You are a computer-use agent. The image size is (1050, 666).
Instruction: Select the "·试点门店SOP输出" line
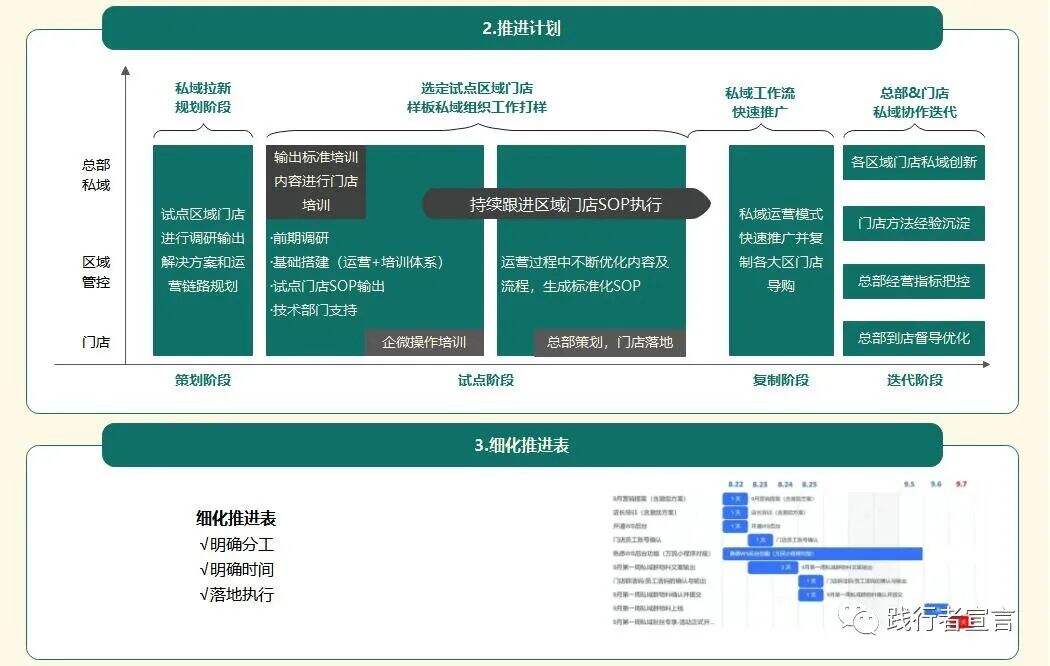click(327, 286)
